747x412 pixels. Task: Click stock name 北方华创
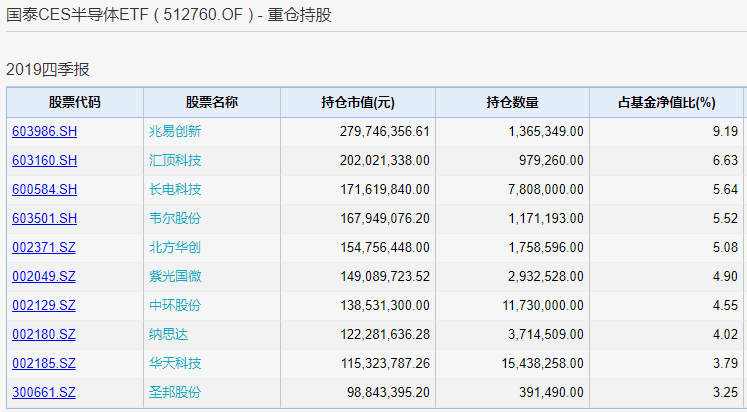pos(175,248)
